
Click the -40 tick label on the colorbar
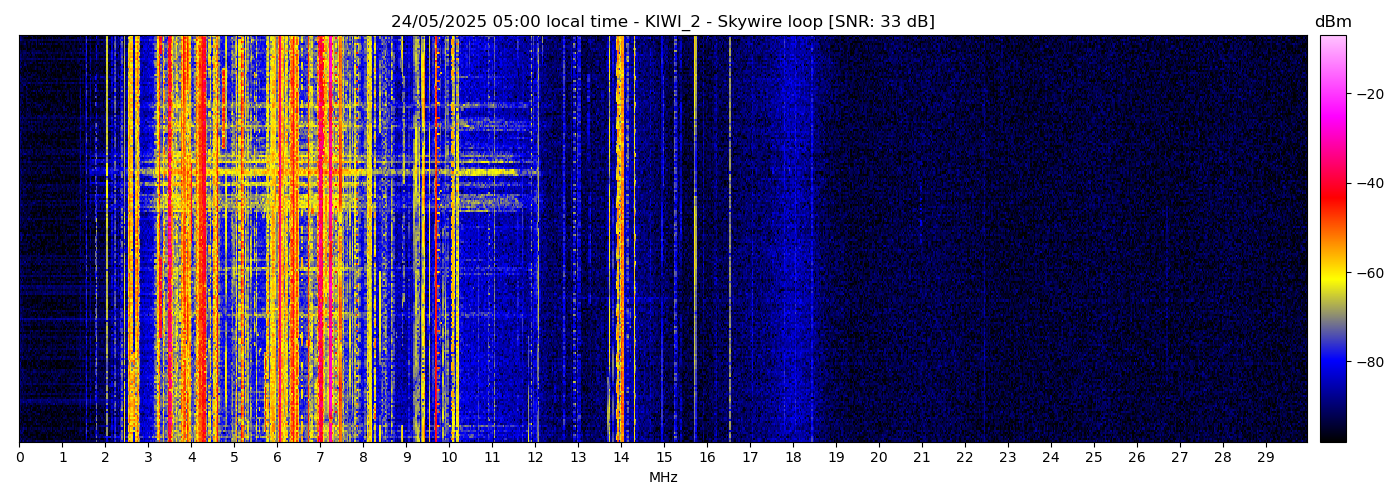pos(1369,183)
